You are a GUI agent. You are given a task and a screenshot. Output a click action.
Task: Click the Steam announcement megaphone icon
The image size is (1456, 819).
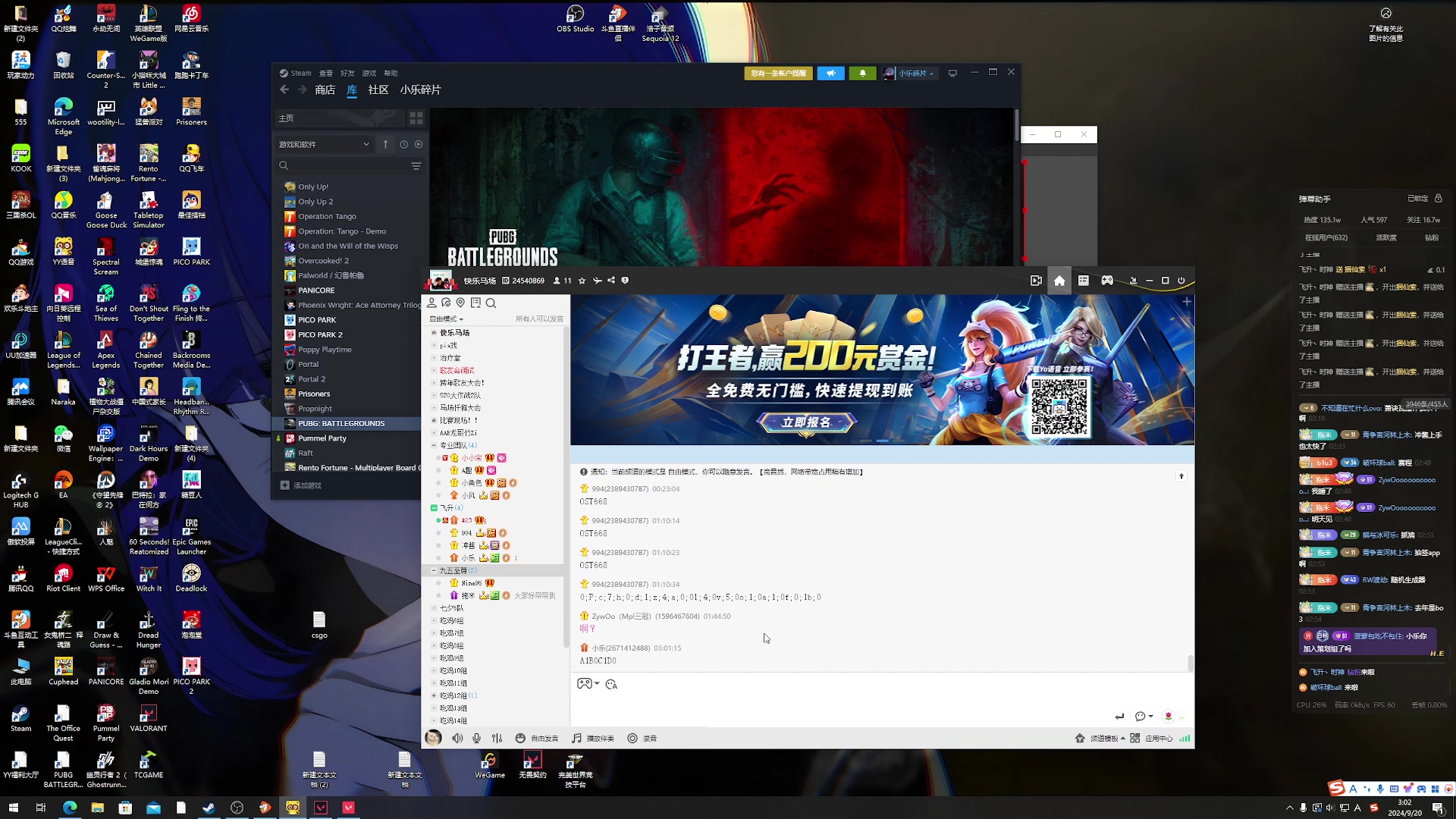[830, 74]
